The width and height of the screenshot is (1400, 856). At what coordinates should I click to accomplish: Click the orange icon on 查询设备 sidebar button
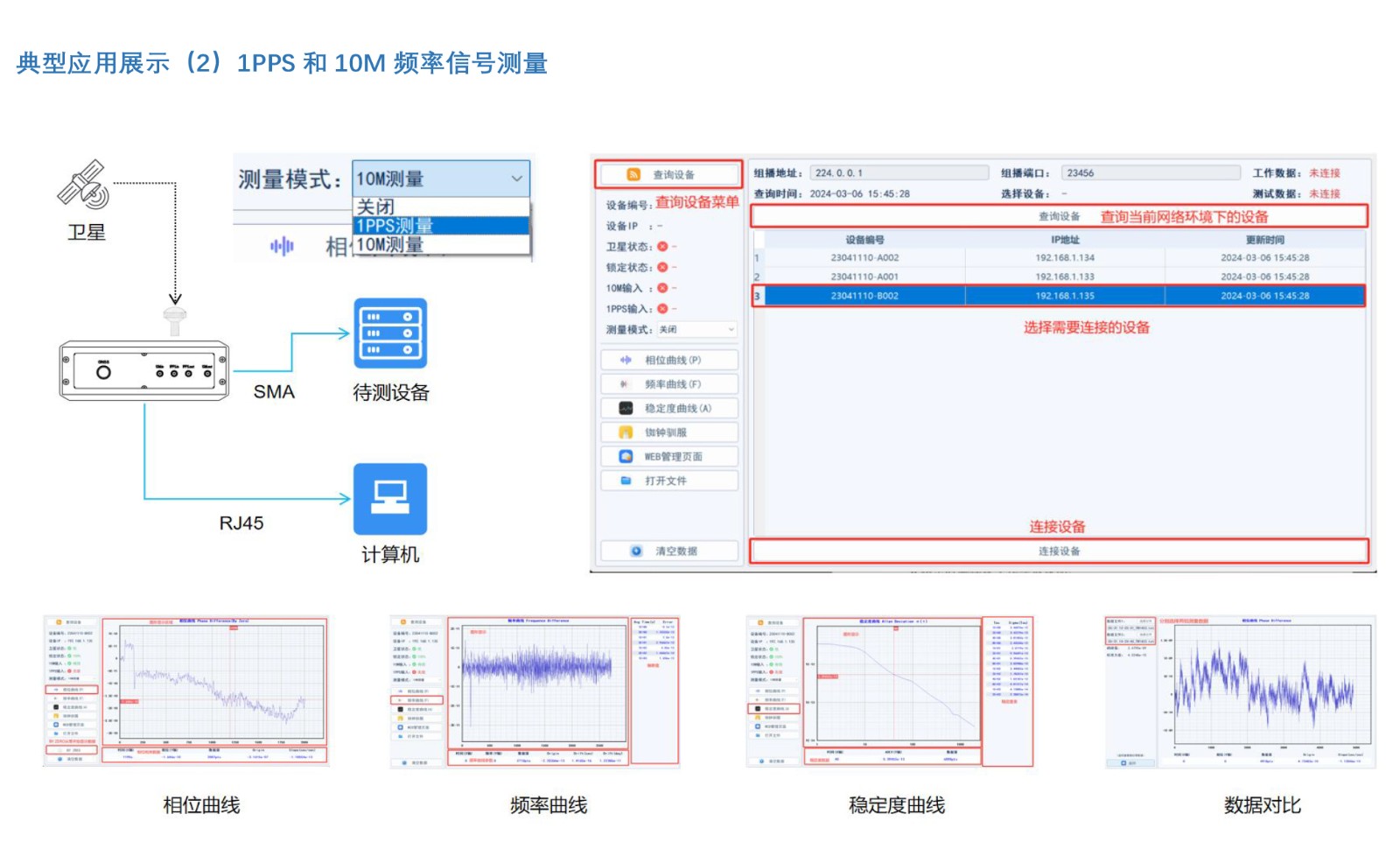coord(633,174)
